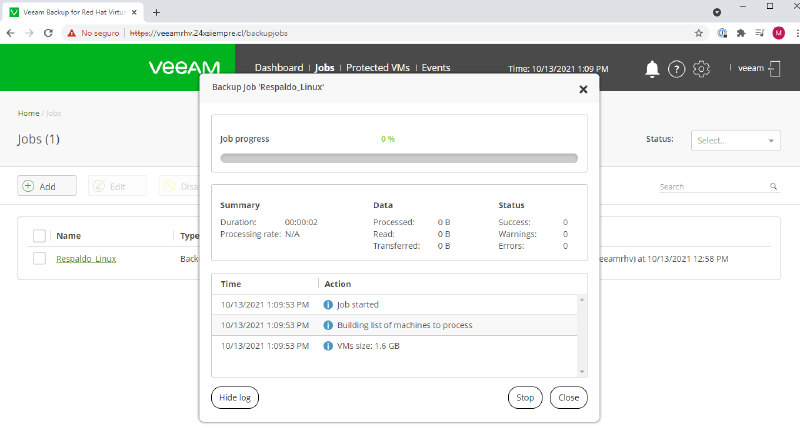
Task: Open the browser extensions puzzle icon
Action: click(x=741, y=33)
